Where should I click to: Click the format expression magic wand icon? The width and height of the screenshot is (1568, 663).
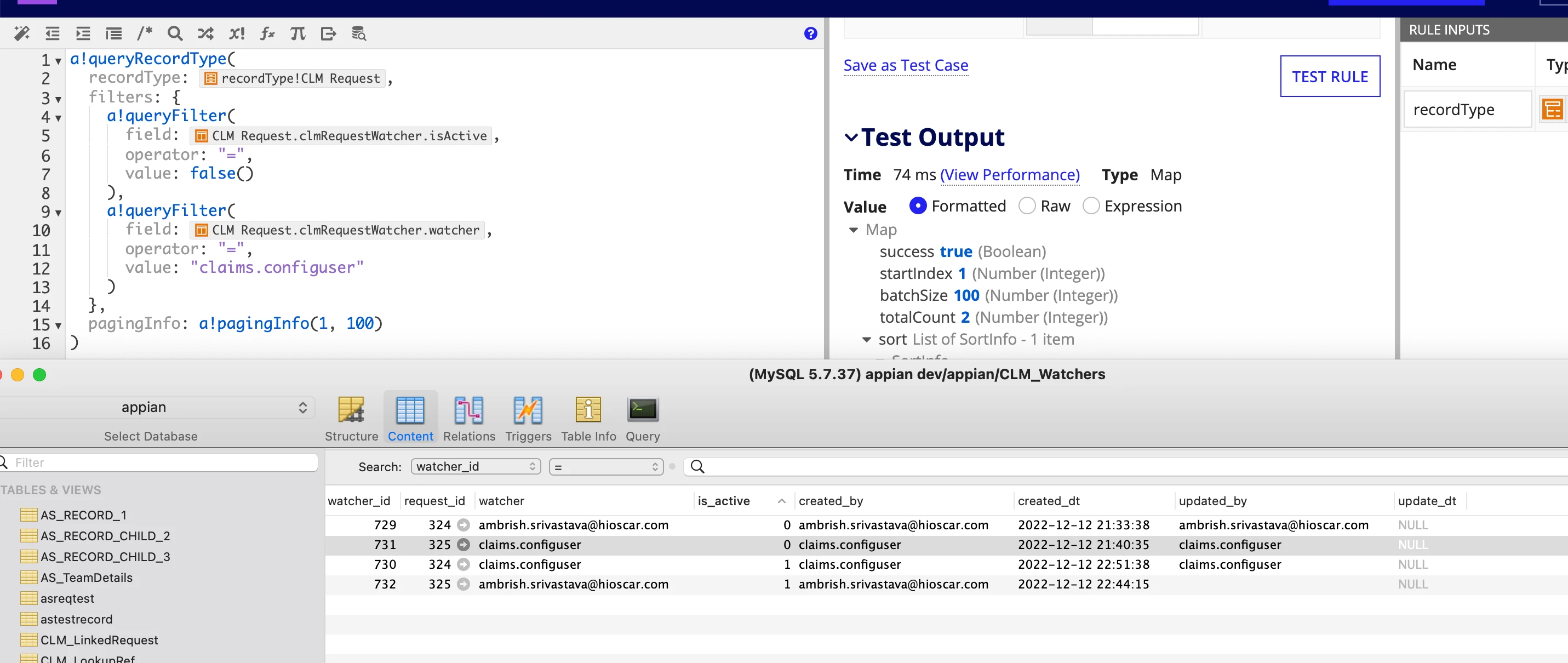(x=22, y=33)
